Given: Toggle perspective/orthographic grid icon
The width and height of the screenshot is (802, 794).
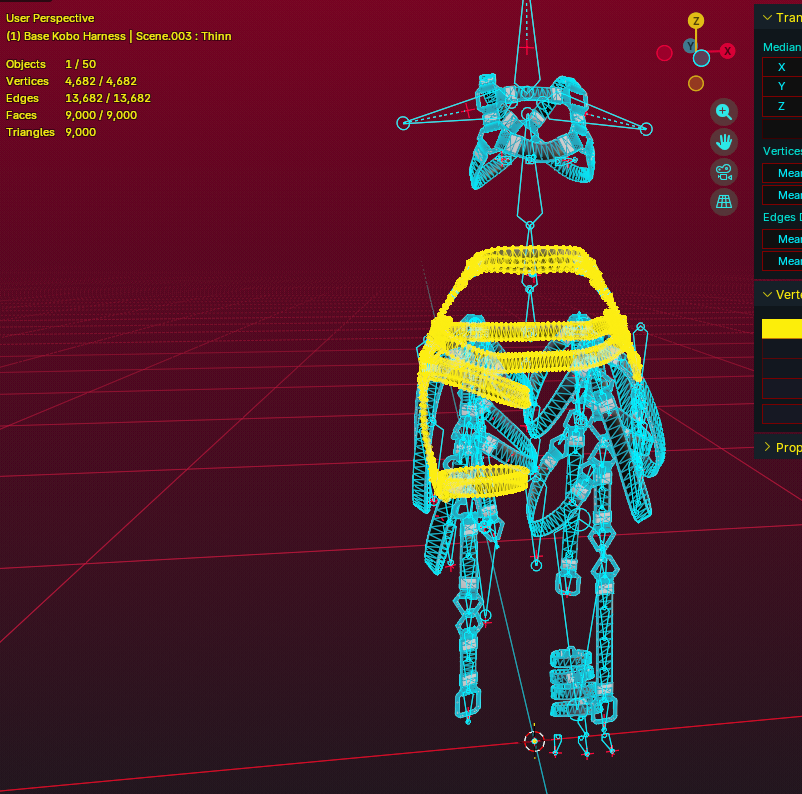Looking at the screenshot, I should pos(724,202).
